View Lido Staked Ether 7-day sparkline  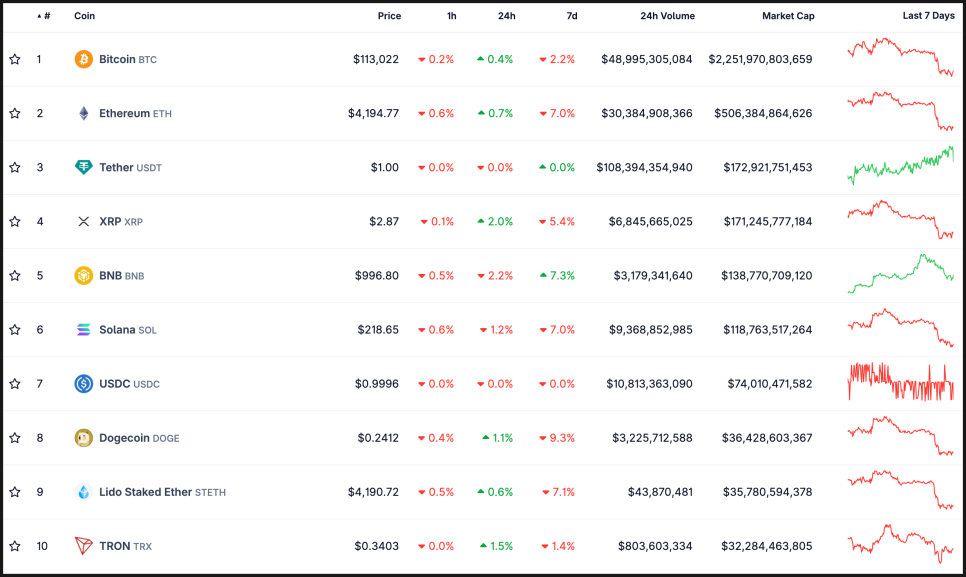pos(901,490)
